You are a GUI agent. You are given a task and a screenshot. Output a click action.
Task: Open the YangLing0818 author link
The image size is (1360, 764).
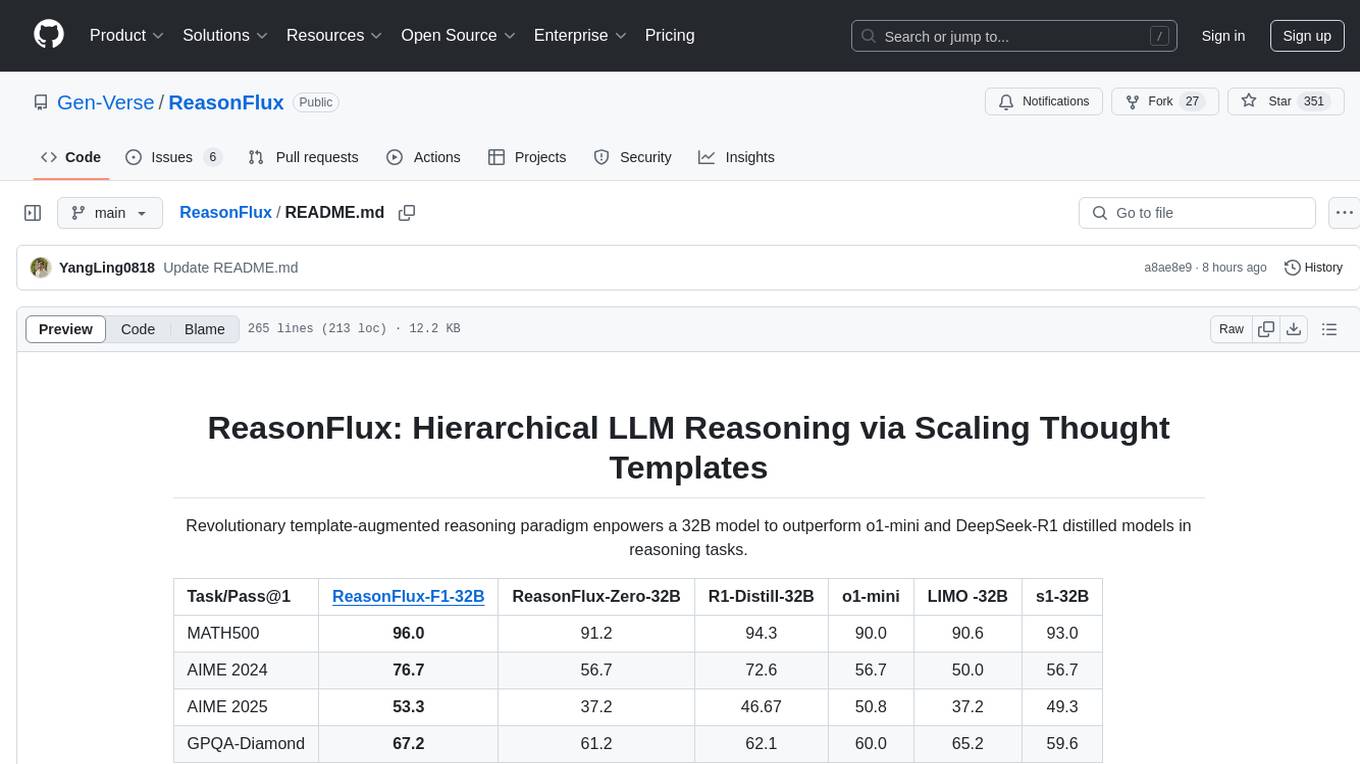(x=107, y=268)
